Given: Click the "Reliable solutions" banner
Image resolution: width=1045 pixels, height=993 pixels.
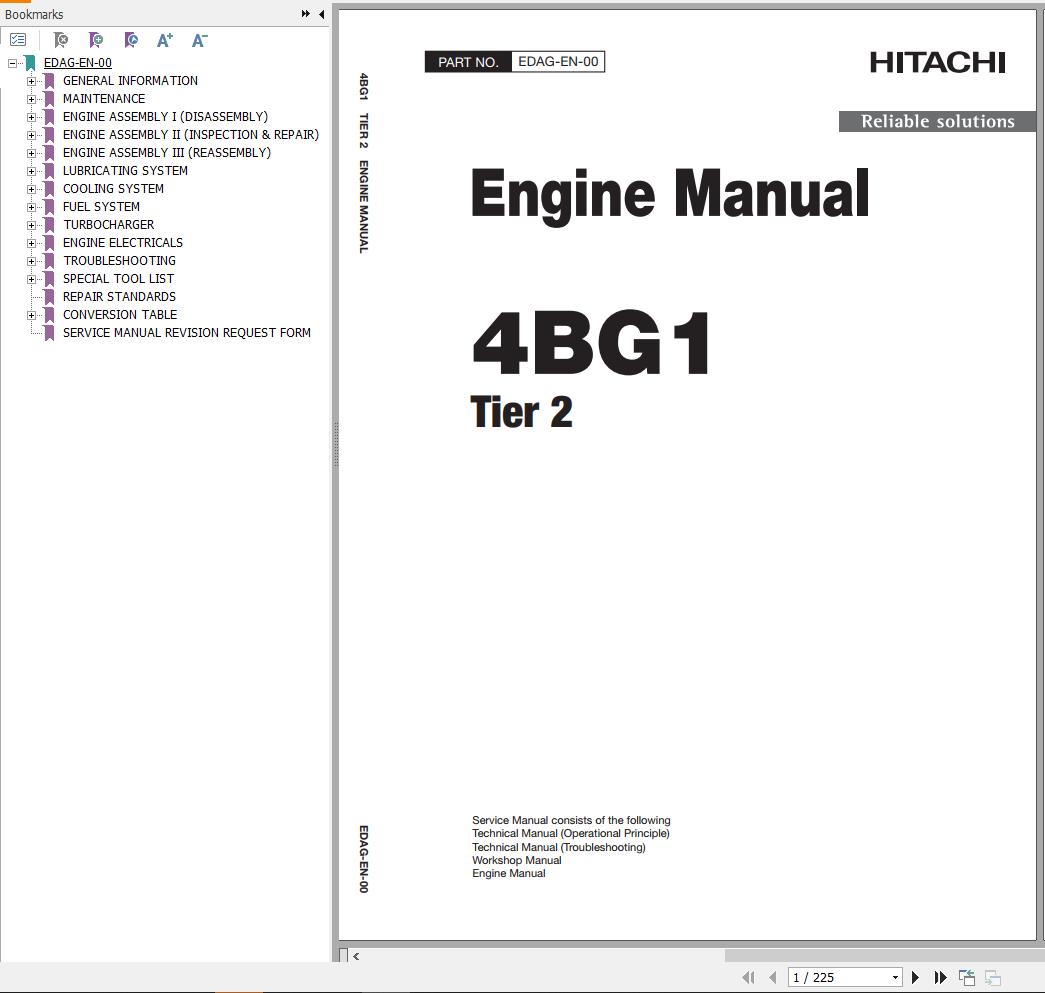Looking at the screenshot, I should pos(937,121).
